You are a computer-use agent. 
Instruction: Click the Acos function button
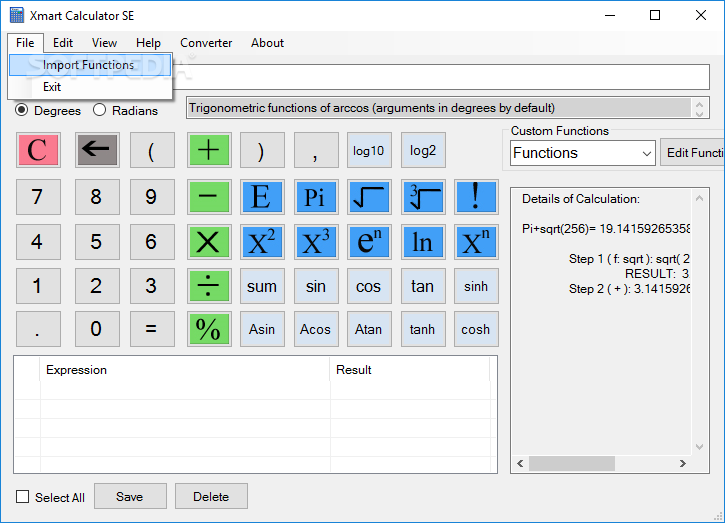tap(316, 329)
